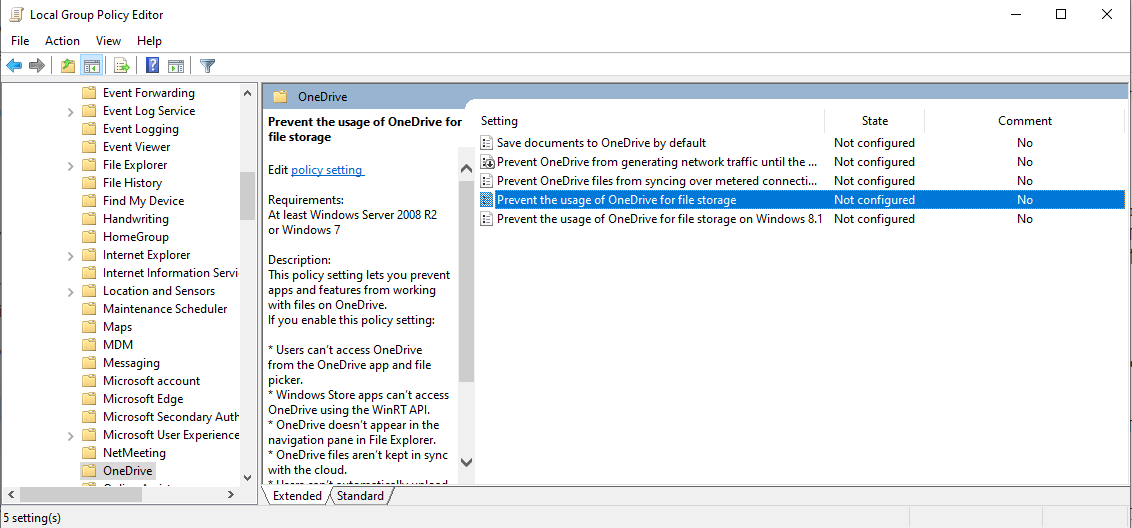
Task: Open the View menu
Action: pyautogui.click(x=108, y=41)
